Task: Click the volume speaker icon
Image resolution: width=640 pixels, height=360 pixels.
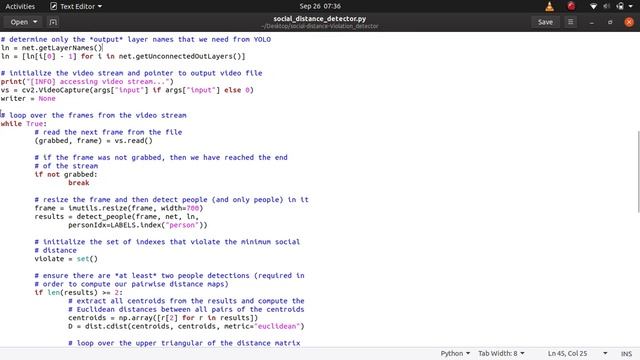Action: point(607,6)
